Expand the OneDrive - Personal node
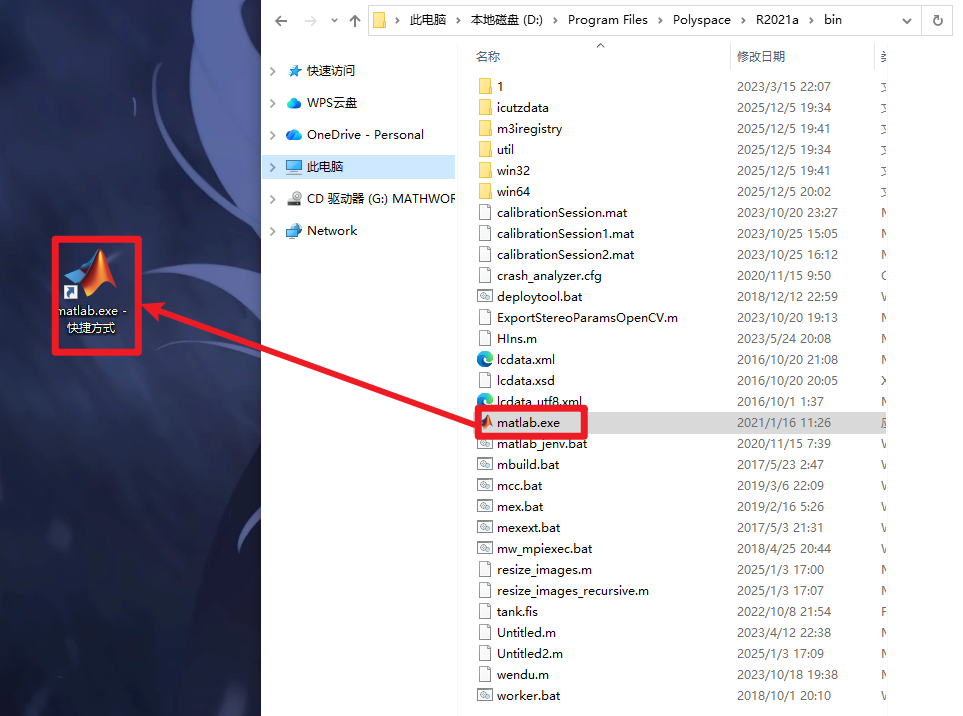Viewport: 963px width, 716px height. 273,135
